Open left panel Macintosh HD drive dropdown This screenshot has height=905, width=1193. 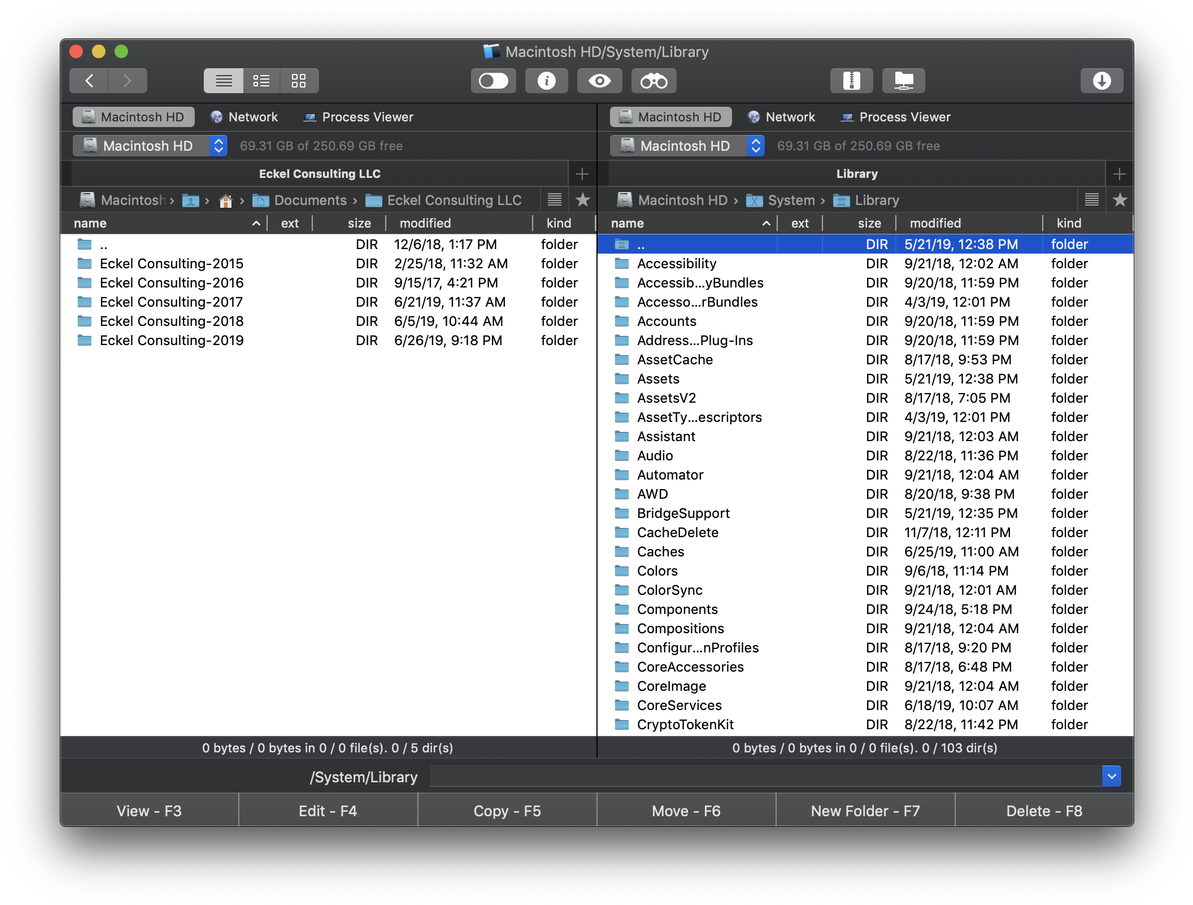pos(150,145)
